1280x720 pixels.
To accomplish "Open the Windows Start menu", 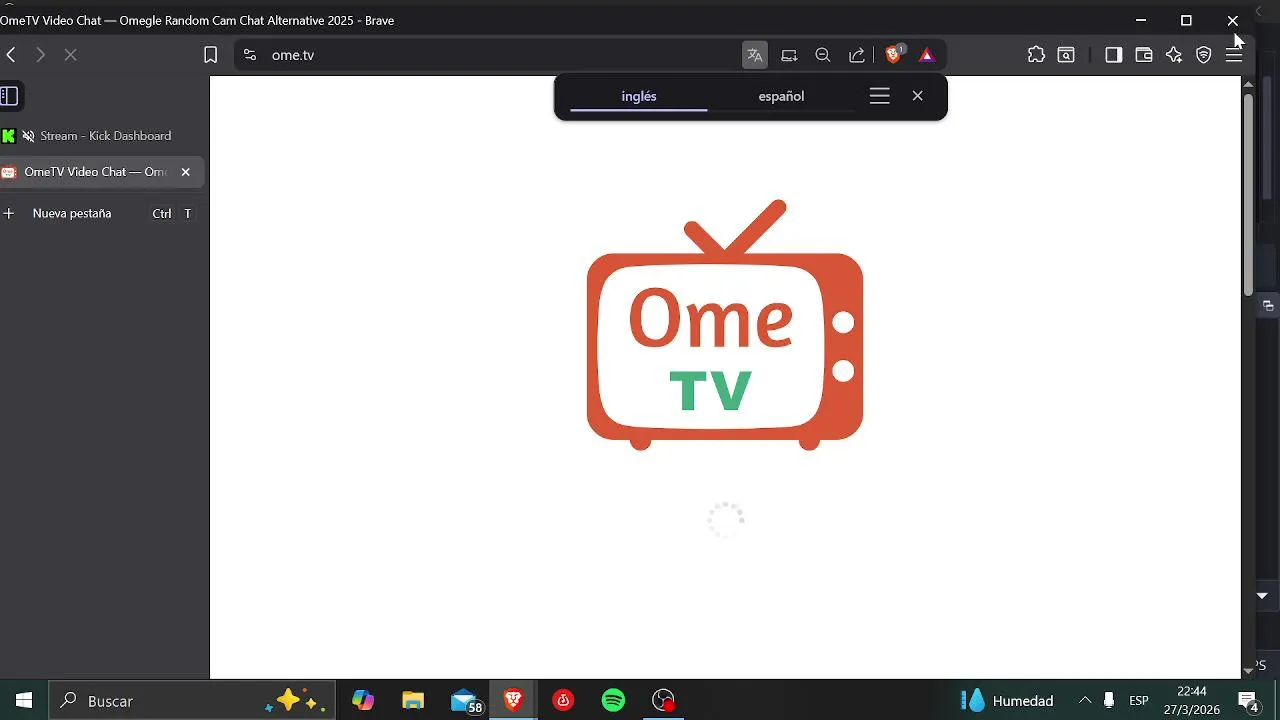I will (x=24, y=700).
